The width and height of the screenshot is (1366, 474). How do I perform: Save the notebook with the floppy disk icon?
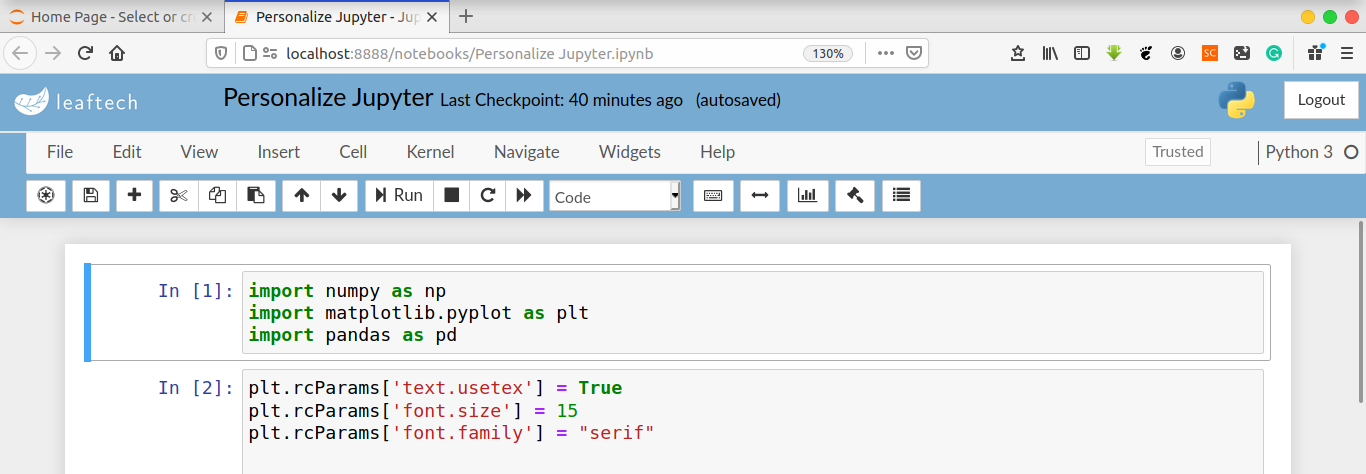(90, 196)
